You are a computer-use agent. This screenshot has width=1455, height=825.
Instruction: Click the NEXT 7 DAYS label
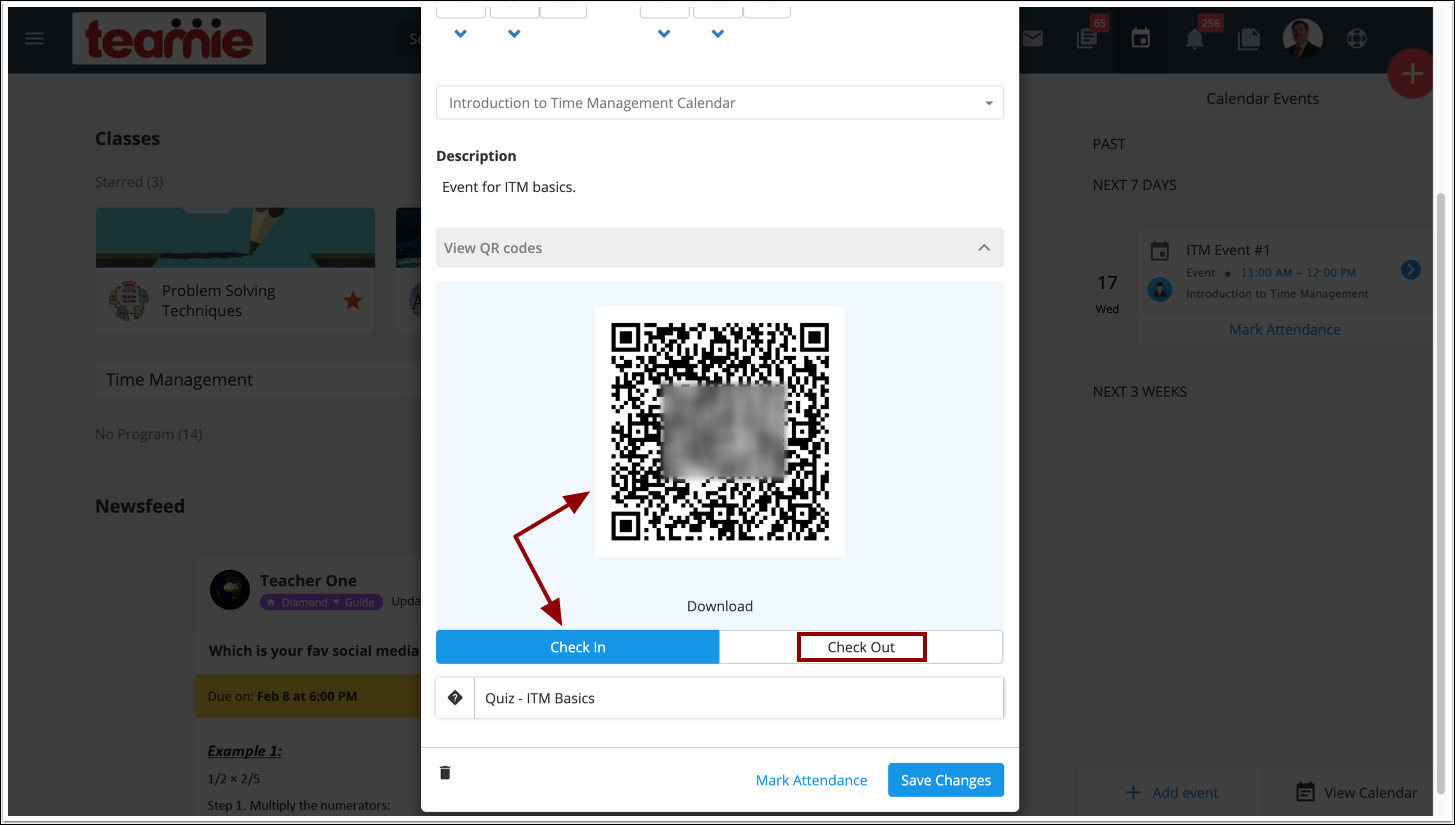coord(1135,185)
